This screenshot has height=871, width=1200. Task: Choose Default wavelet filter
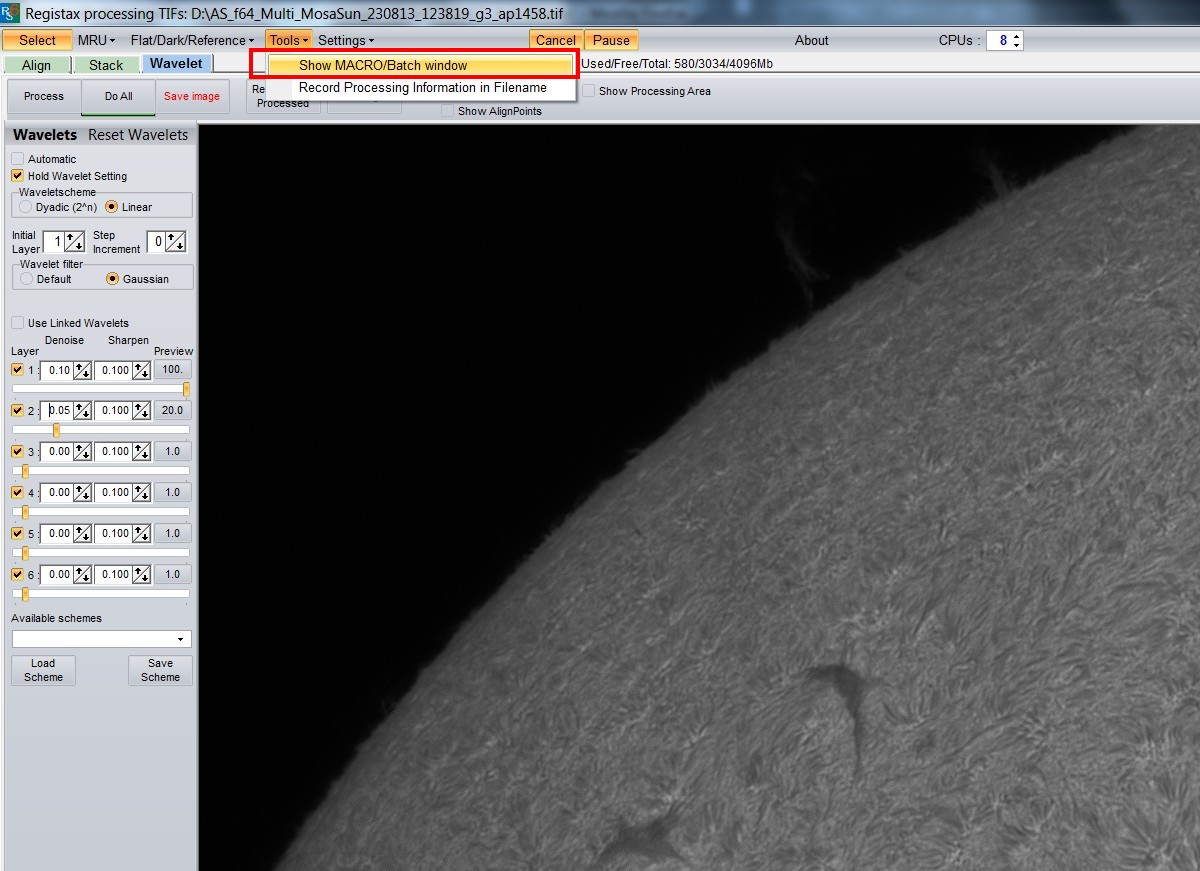coord(26,279)
